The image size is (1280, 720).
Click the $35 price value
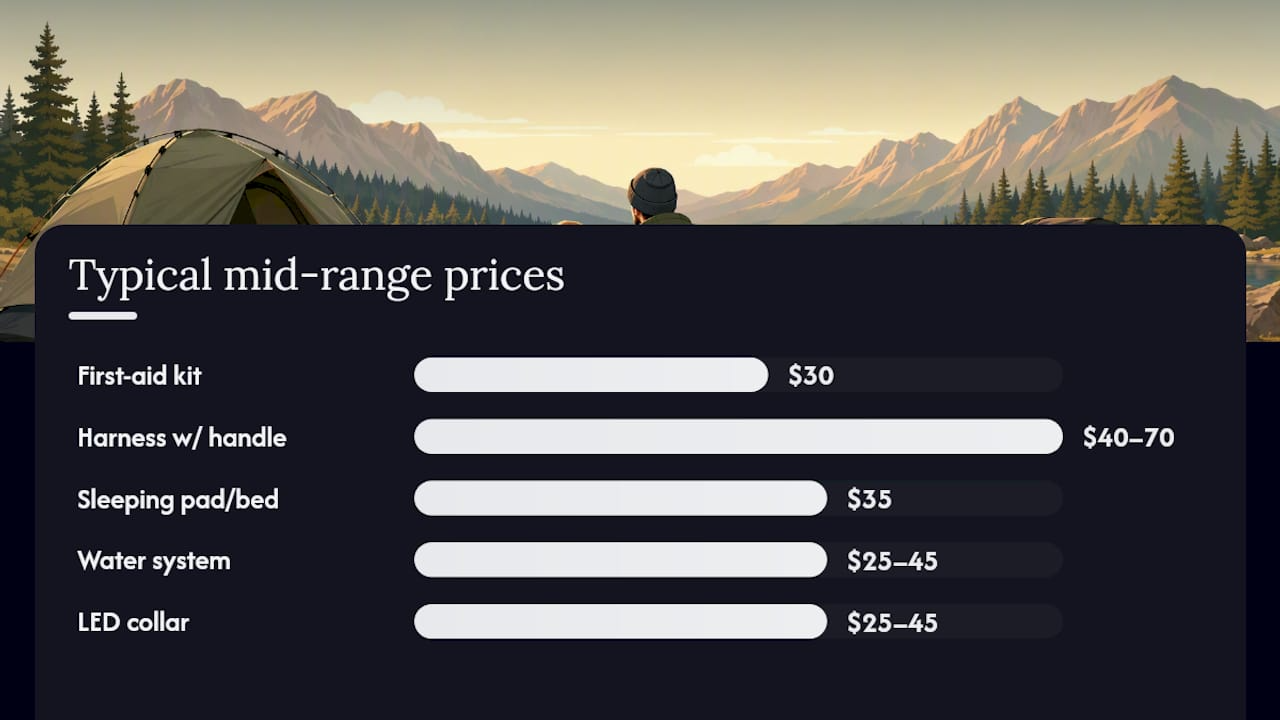(869, 500)
